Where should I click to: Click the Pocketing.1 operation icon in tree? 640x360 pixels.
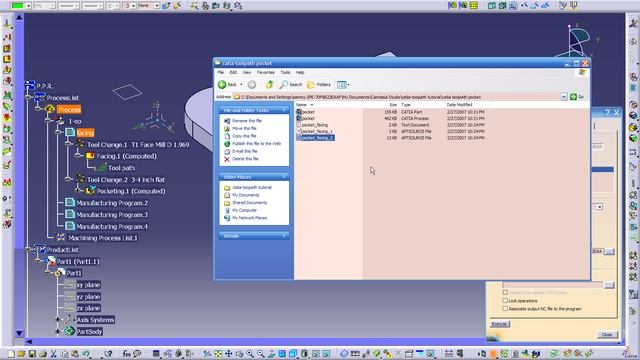[x=90, y=191]
